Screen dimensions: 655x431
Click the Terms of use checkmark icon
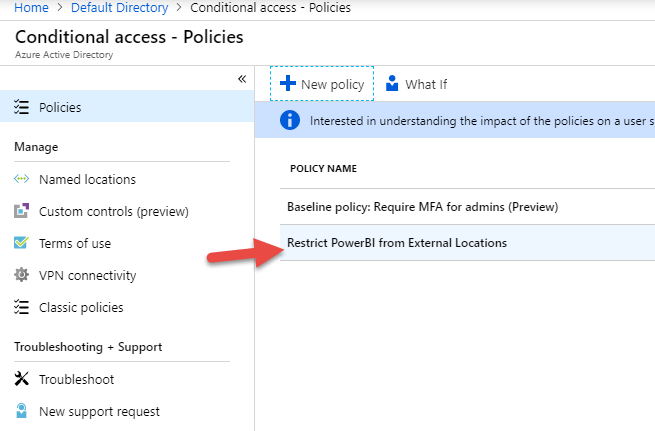coord(21,242)
